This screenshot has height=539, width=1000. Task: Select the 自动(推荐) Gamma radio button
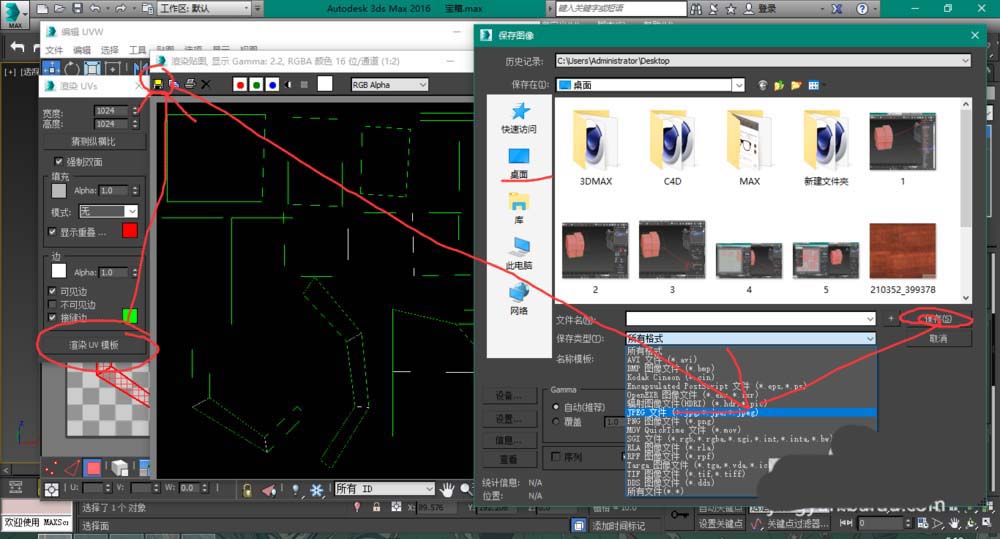556,407
